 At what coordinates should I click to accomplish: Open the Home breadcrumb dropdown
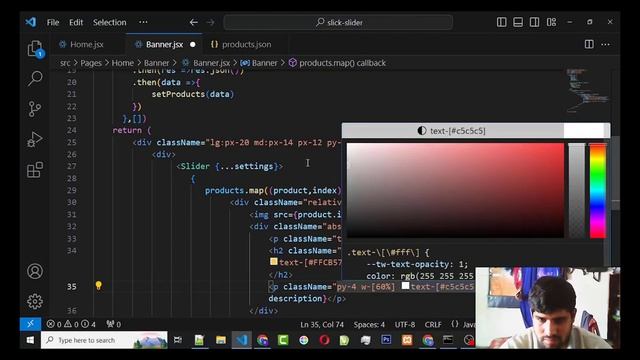pos(122,63)
